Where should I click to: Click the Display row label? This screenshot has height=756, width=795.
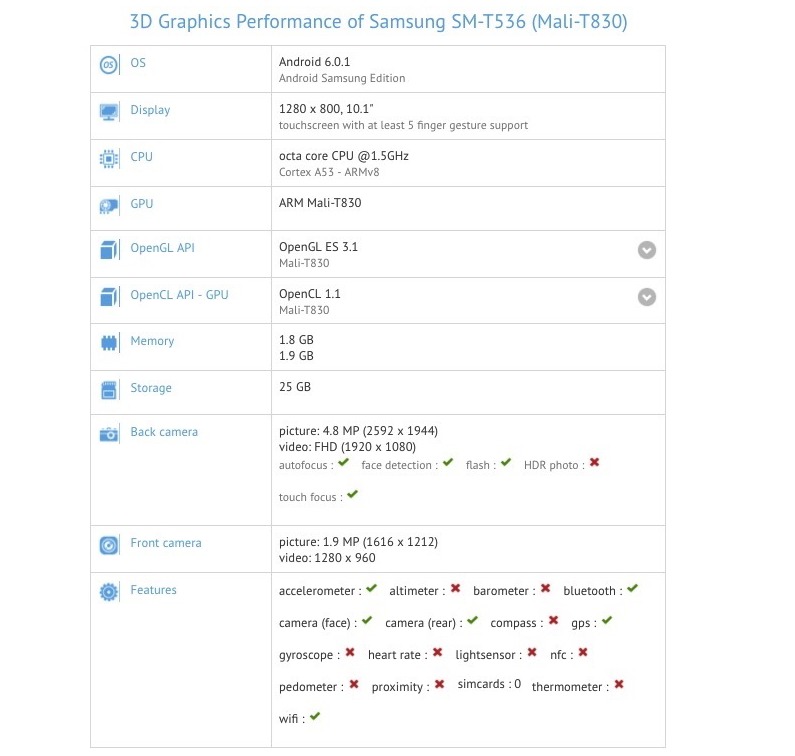(150, 110)
